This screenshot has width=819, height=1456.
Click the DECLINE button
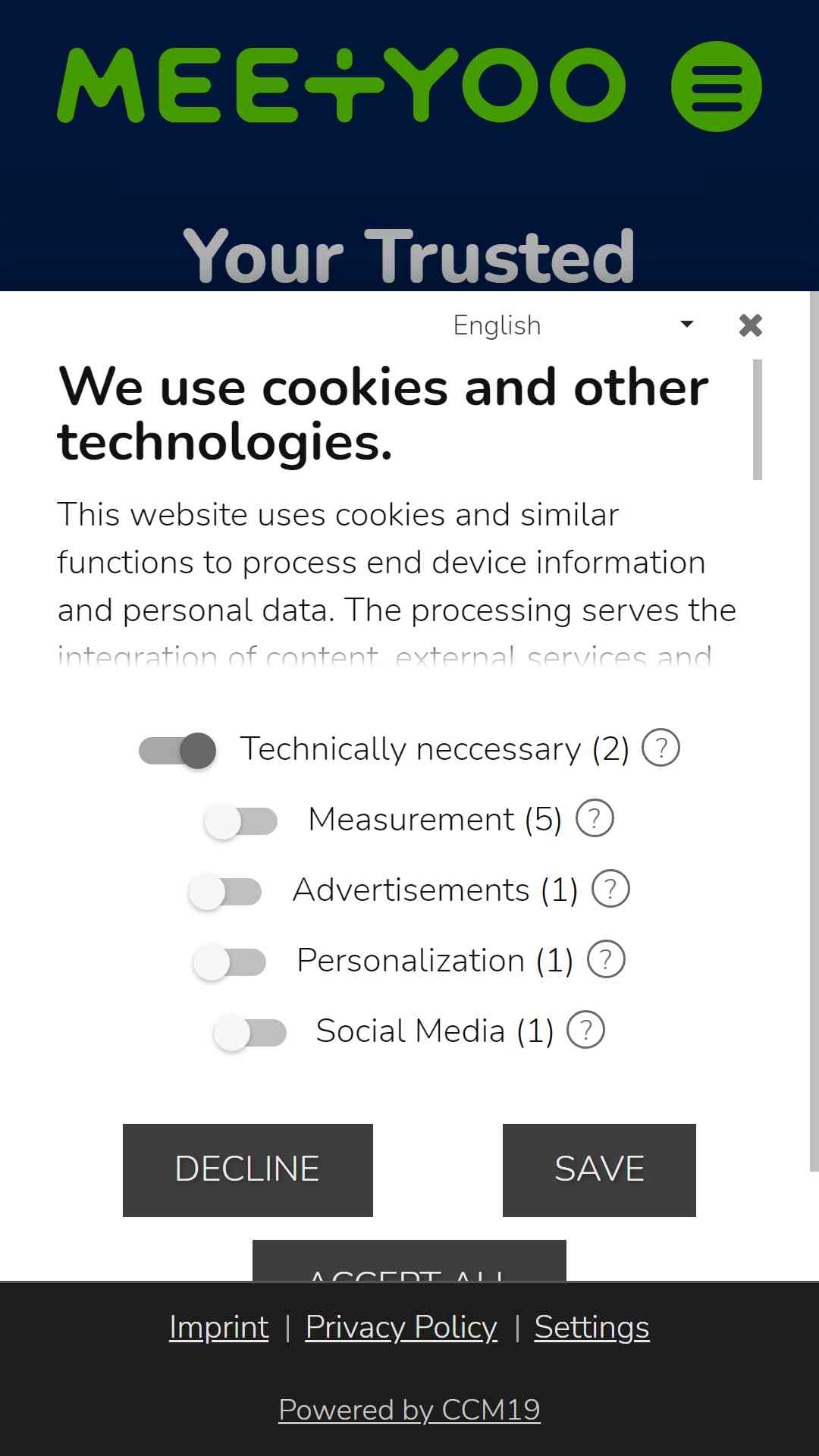click(x=248, y=1170)
